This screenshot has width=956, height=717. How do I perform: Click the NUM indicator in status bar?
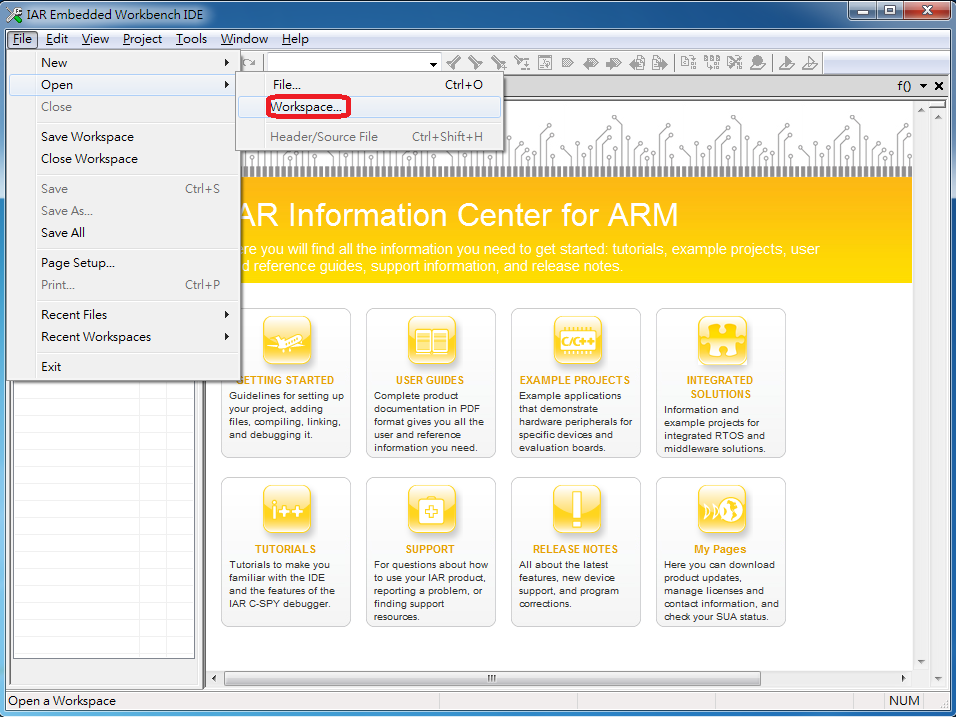(x=904, y=701)
